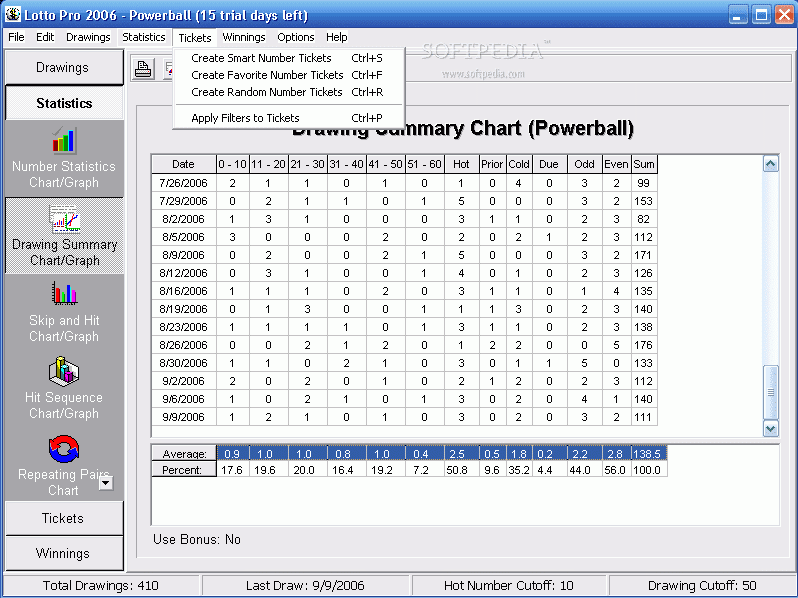
Task: Select the 8/2/2006 date cell
Action: 184,219
